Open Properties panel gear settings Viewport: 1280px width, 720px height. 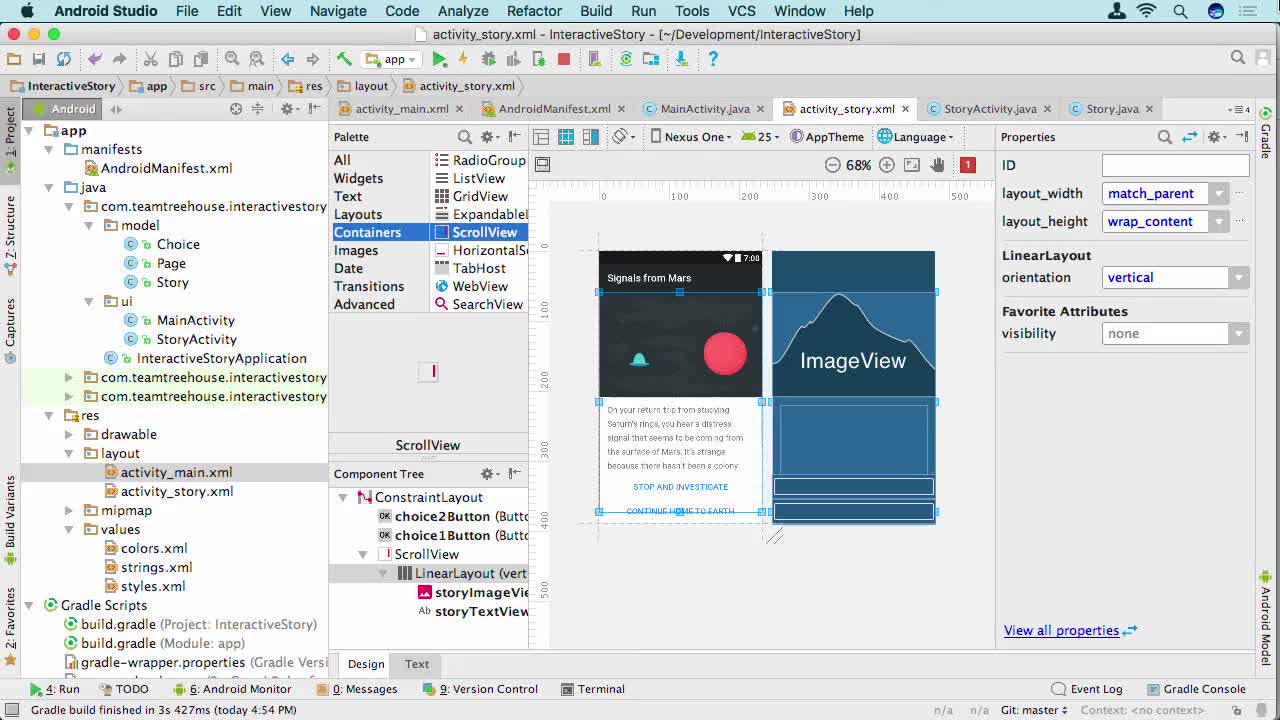point(1217,137)
